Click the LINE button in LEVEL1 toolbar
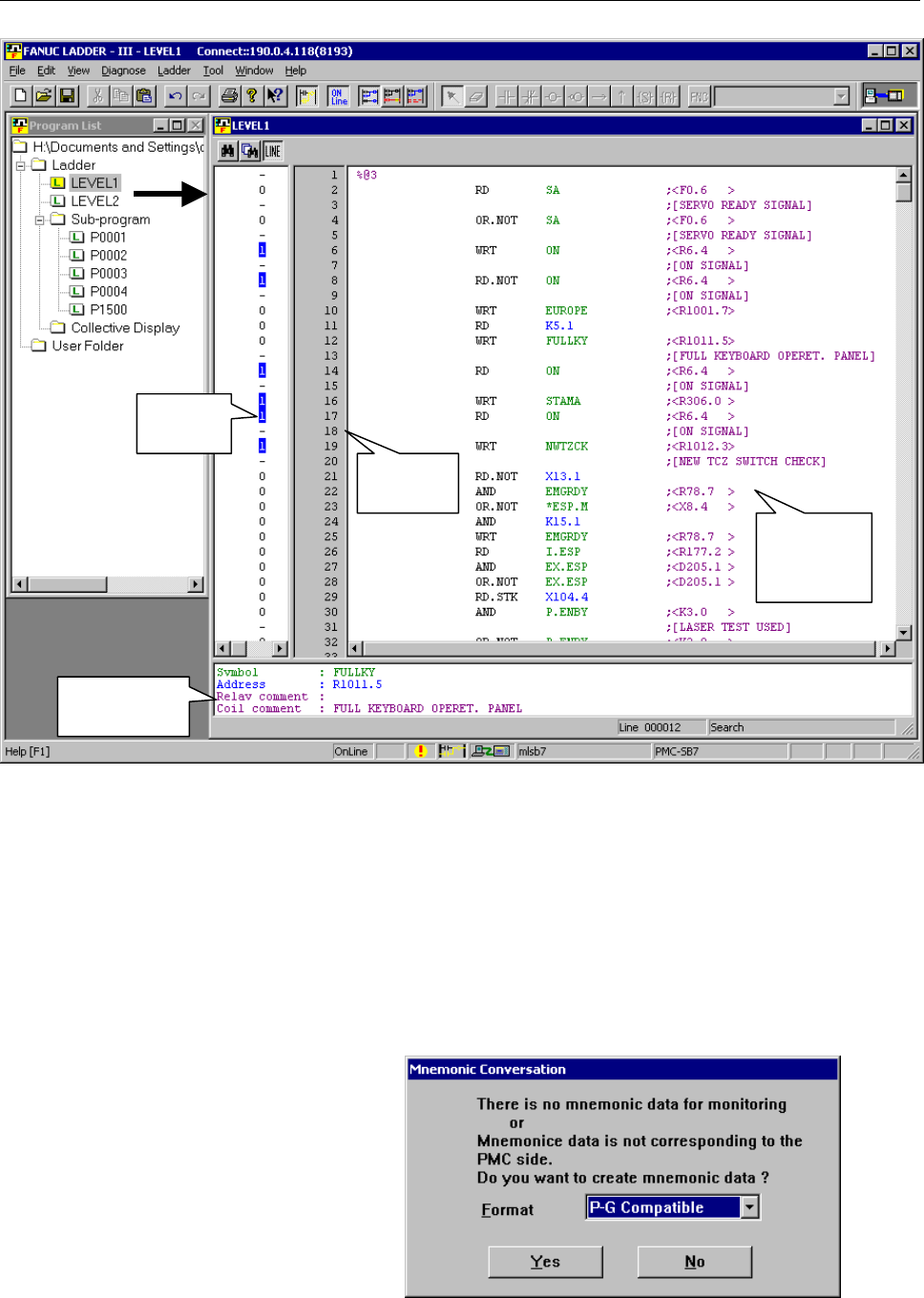This screenshot has height=1298, width=924. 273,151
